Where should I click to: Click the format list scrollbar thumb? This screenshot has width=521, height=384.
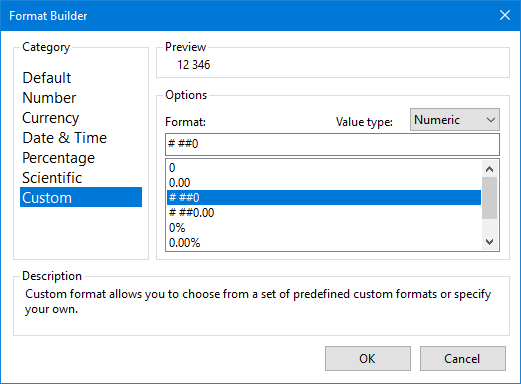tap(489, 198)
